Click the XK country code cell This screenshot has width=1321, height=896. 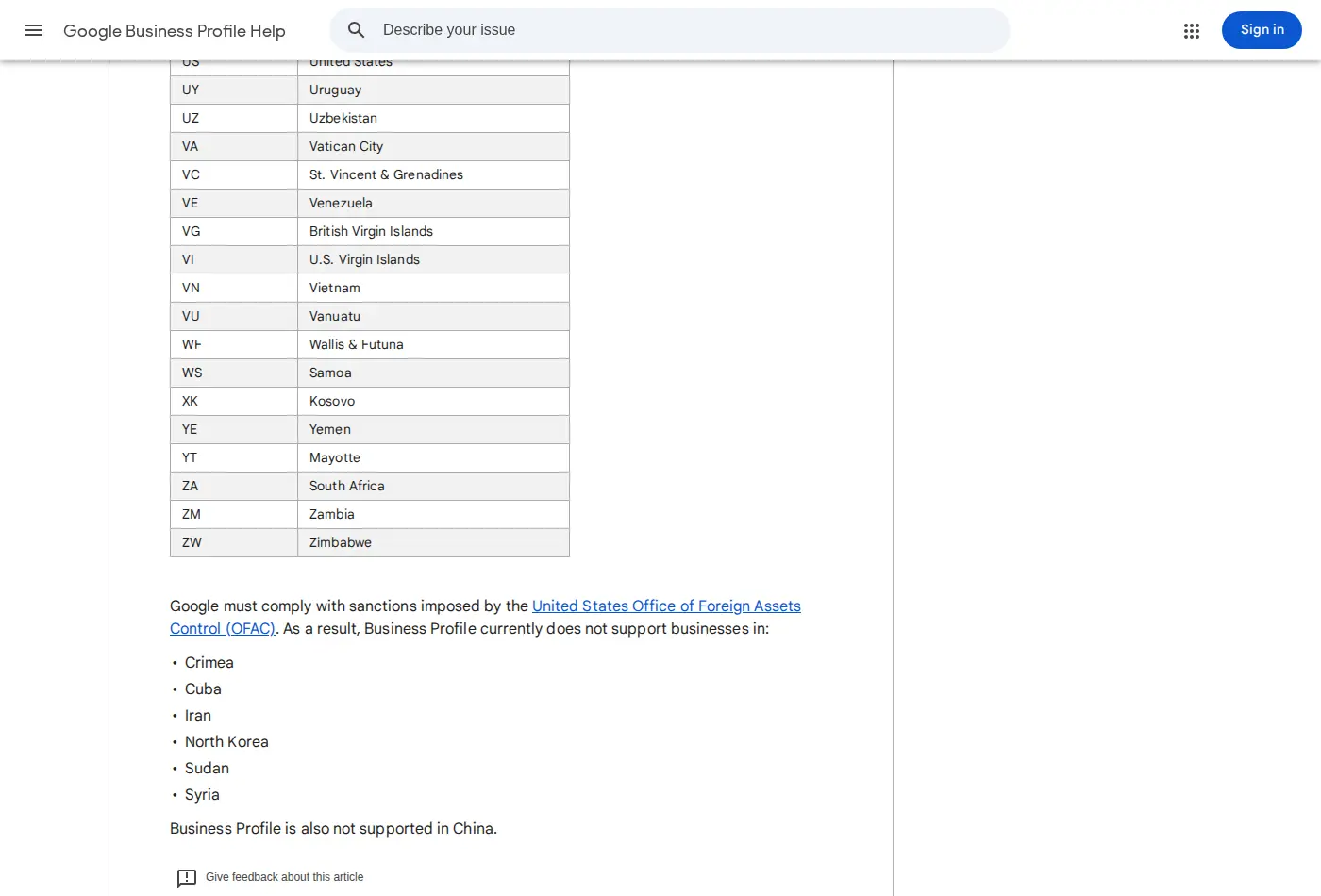234,401
